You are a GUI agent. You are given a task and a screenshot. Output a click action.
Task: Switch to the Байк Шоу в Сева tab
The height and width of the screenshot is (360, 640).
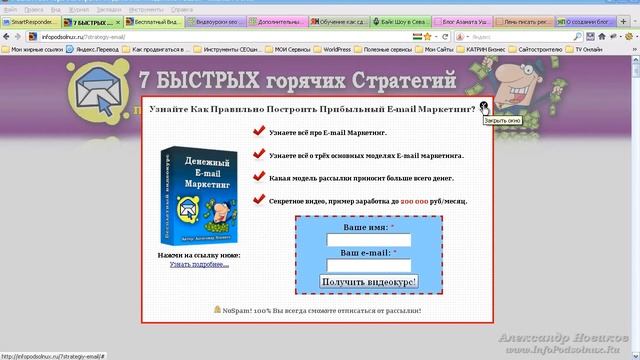pyautogui.click(x=401, y=22)
